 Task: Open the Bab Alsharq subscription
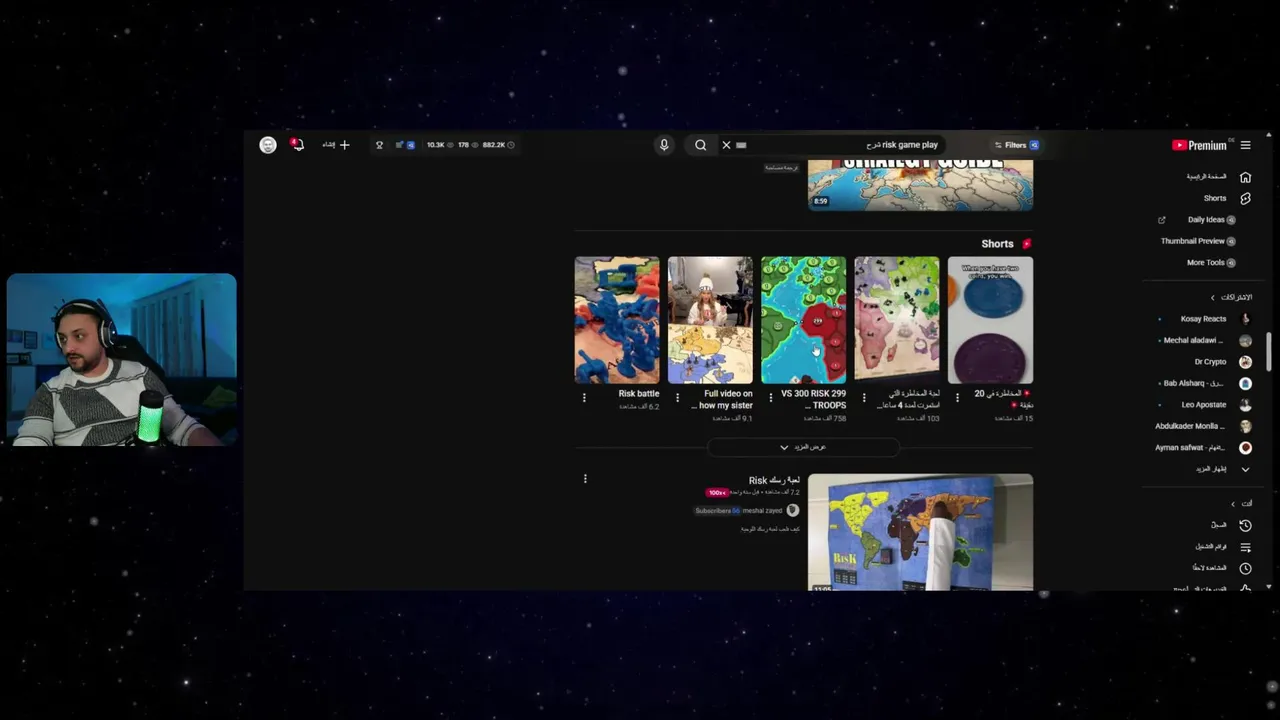[1194, 383]
